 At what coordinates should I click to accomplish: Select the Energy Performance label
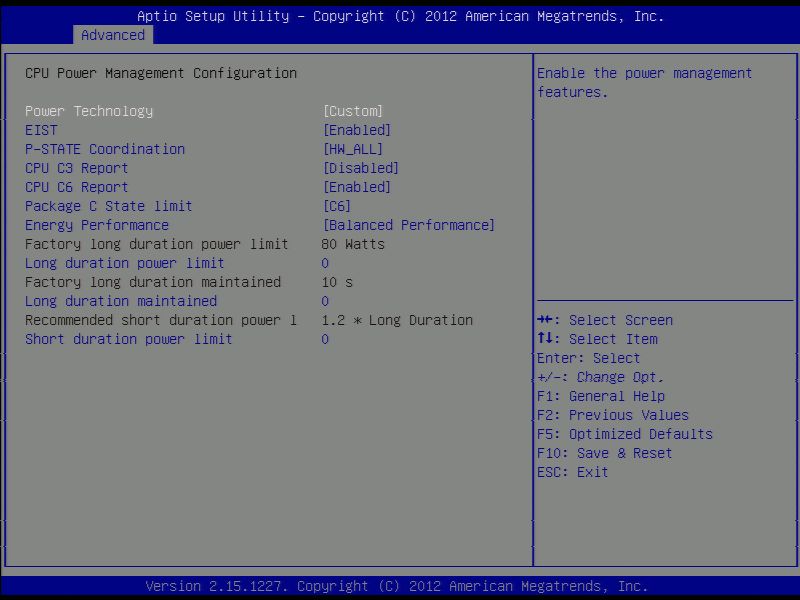[97, 225]
